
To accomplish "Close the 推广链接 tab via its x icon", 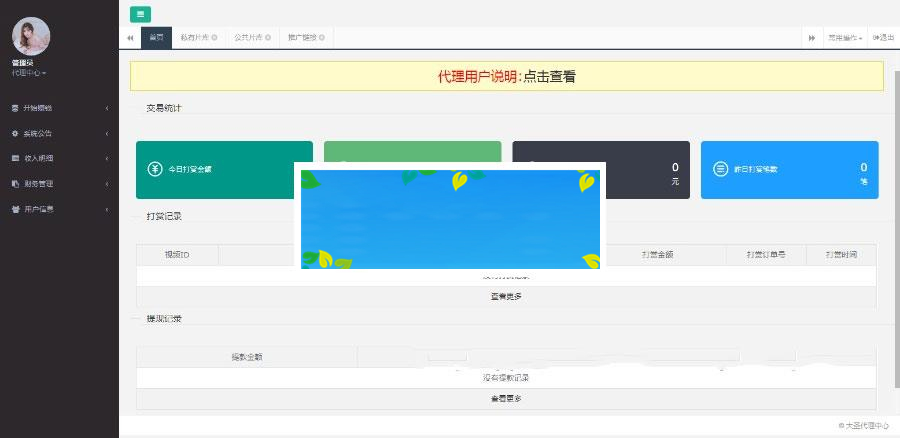I will point(321,38).
